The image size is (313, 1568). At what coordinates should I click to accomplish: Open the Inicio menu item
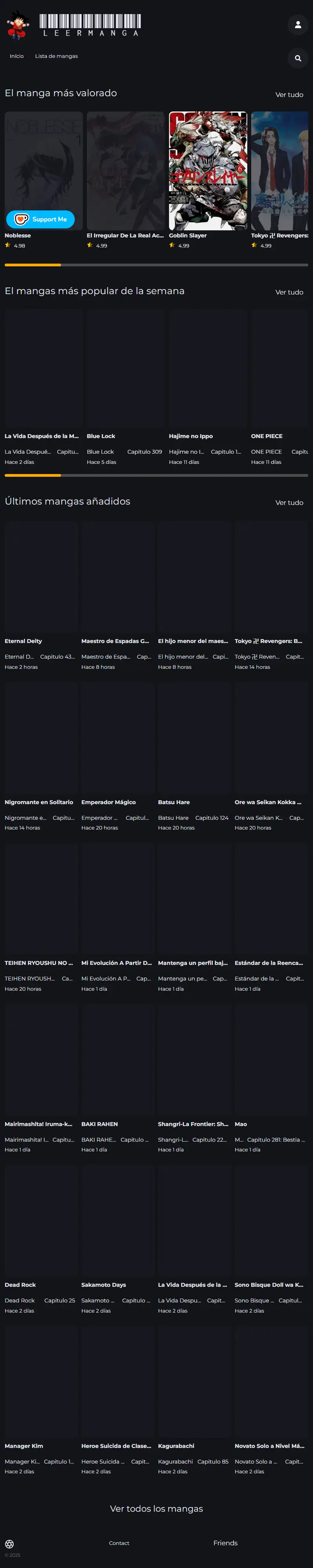16,56
